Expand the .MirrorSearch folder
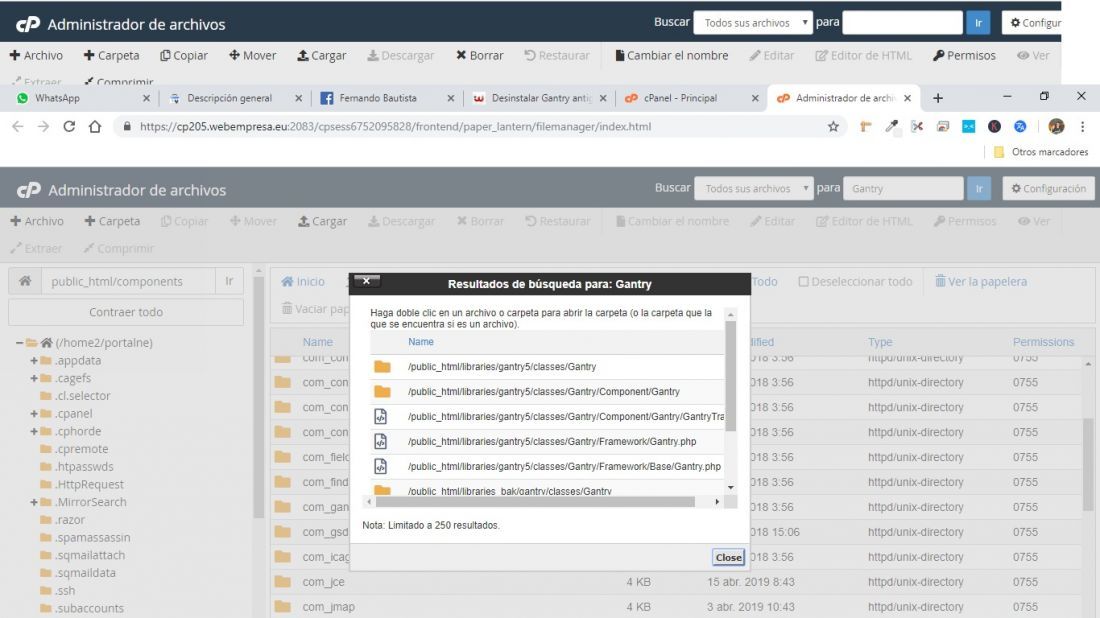 (34, 502)
